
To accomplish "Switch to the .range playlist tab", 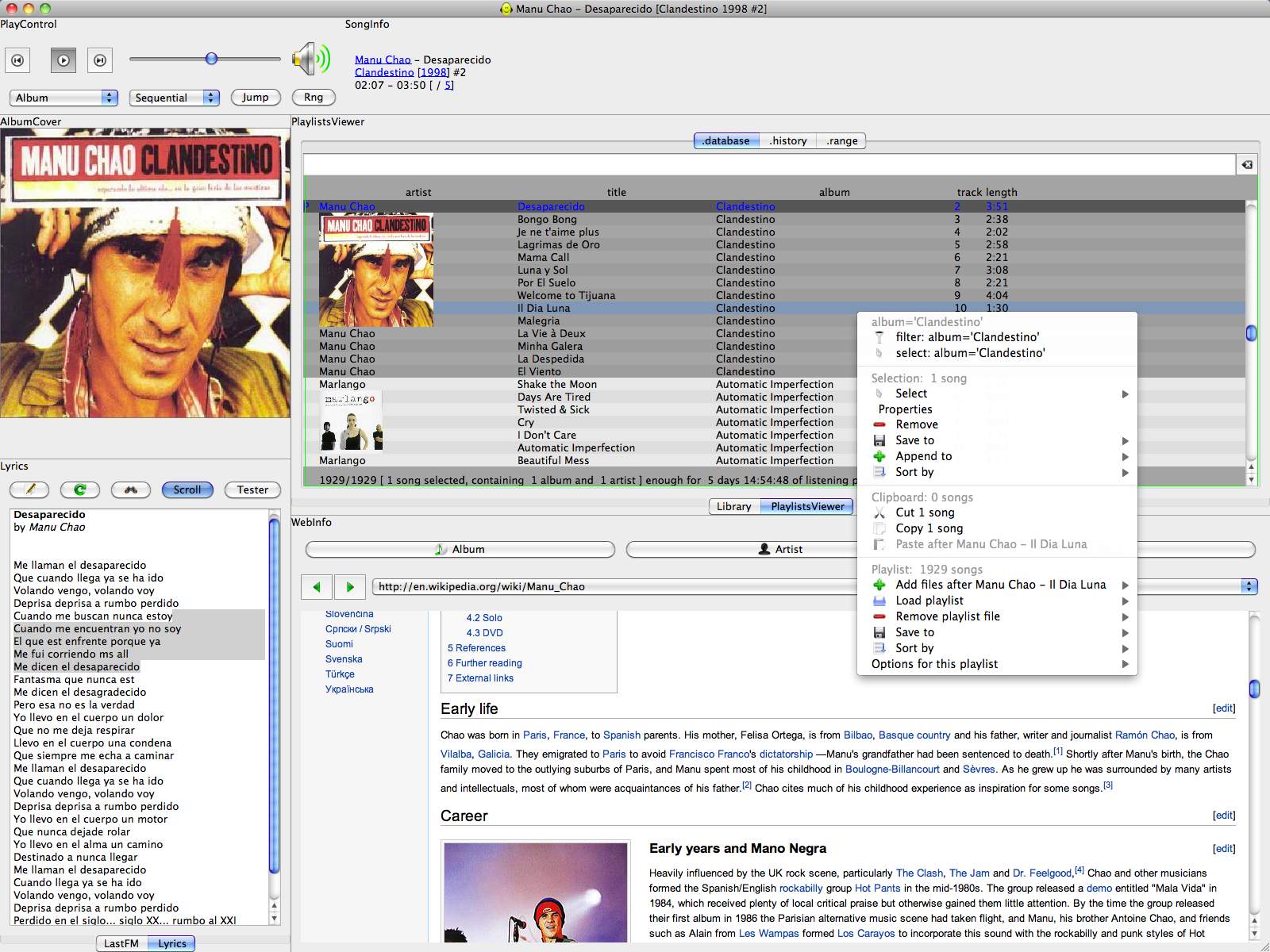I will (841, 140).
